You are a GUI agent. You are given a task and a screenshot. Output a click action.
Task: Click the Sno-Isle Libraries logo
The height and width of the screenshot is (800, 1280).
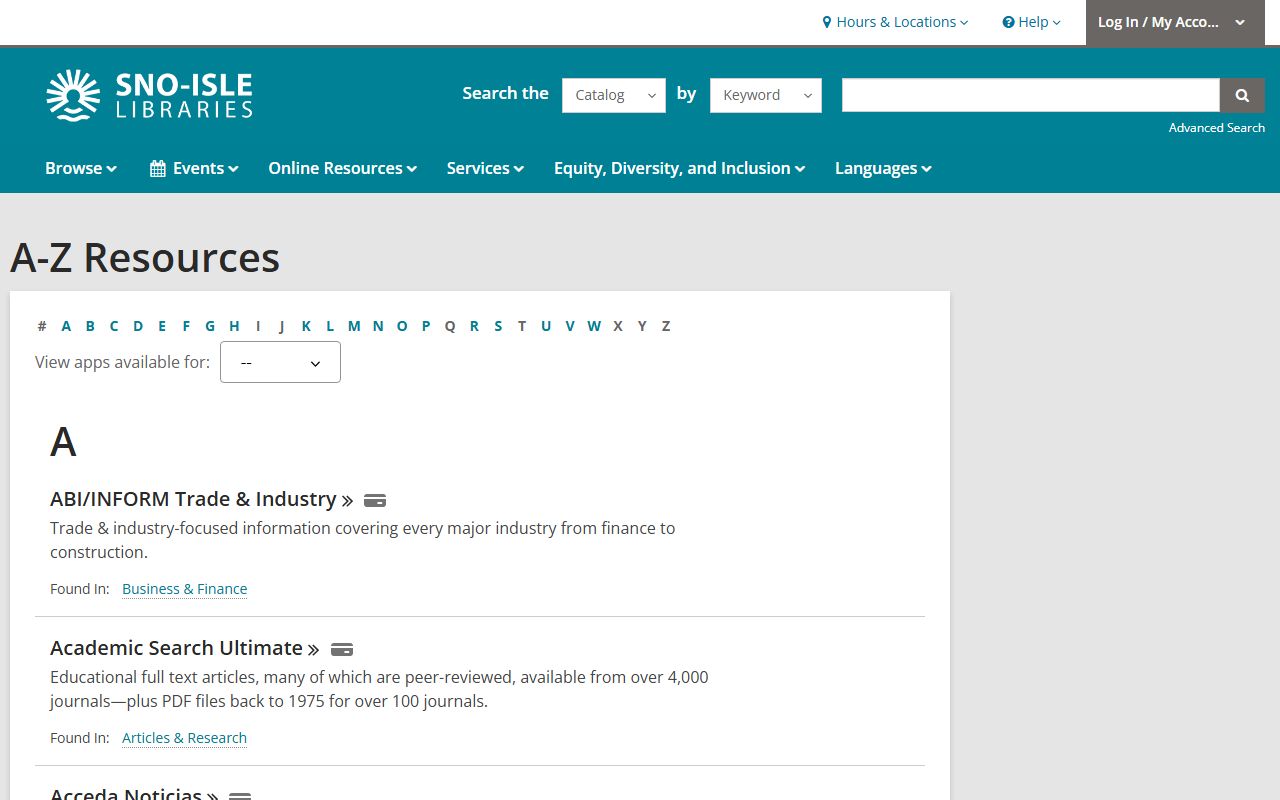coord(149,95)
